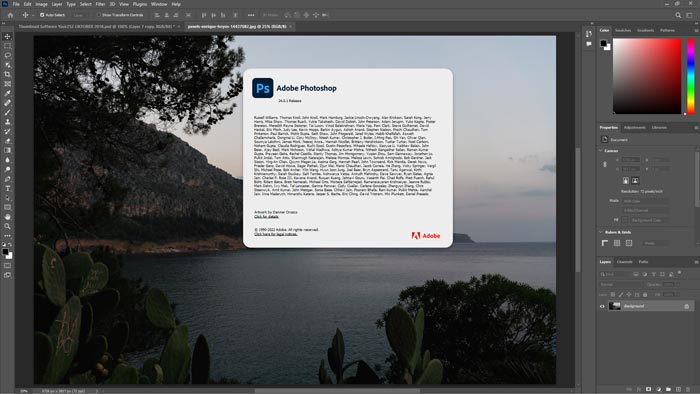Toggle the canvas width-height link icon
Viewport: 700px width, 394px height.
[x=605, y=164]
